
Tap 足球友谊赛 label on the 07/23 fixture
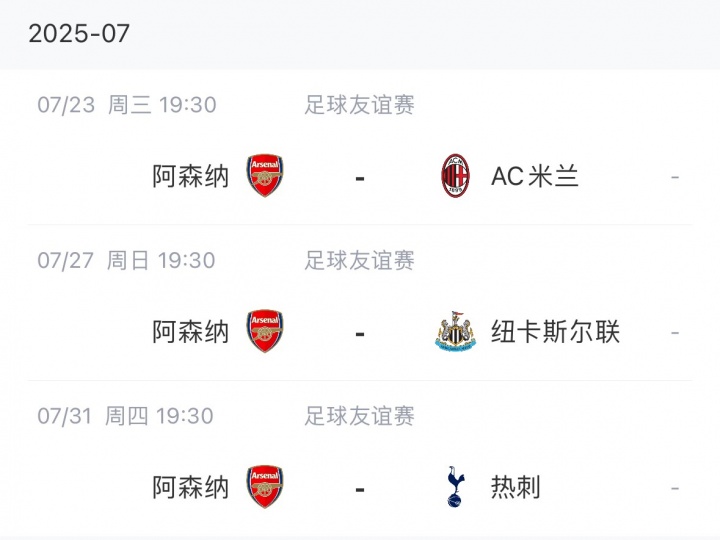pyautogui.click(x=360, y=105)
